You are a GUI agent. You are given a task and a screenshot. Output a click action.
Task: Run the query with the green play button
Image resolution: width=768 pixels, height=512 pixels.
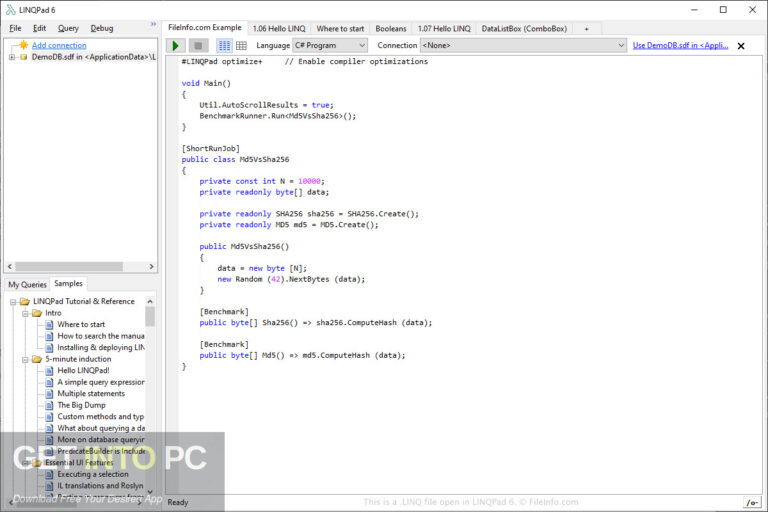point(175,46)
